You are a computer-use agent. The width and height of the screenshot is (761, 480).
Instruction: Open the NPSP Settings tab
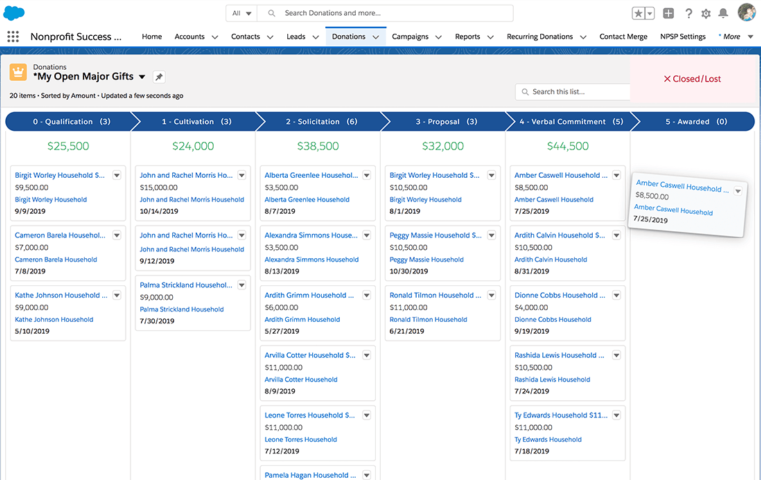click(x=683, y=37)
